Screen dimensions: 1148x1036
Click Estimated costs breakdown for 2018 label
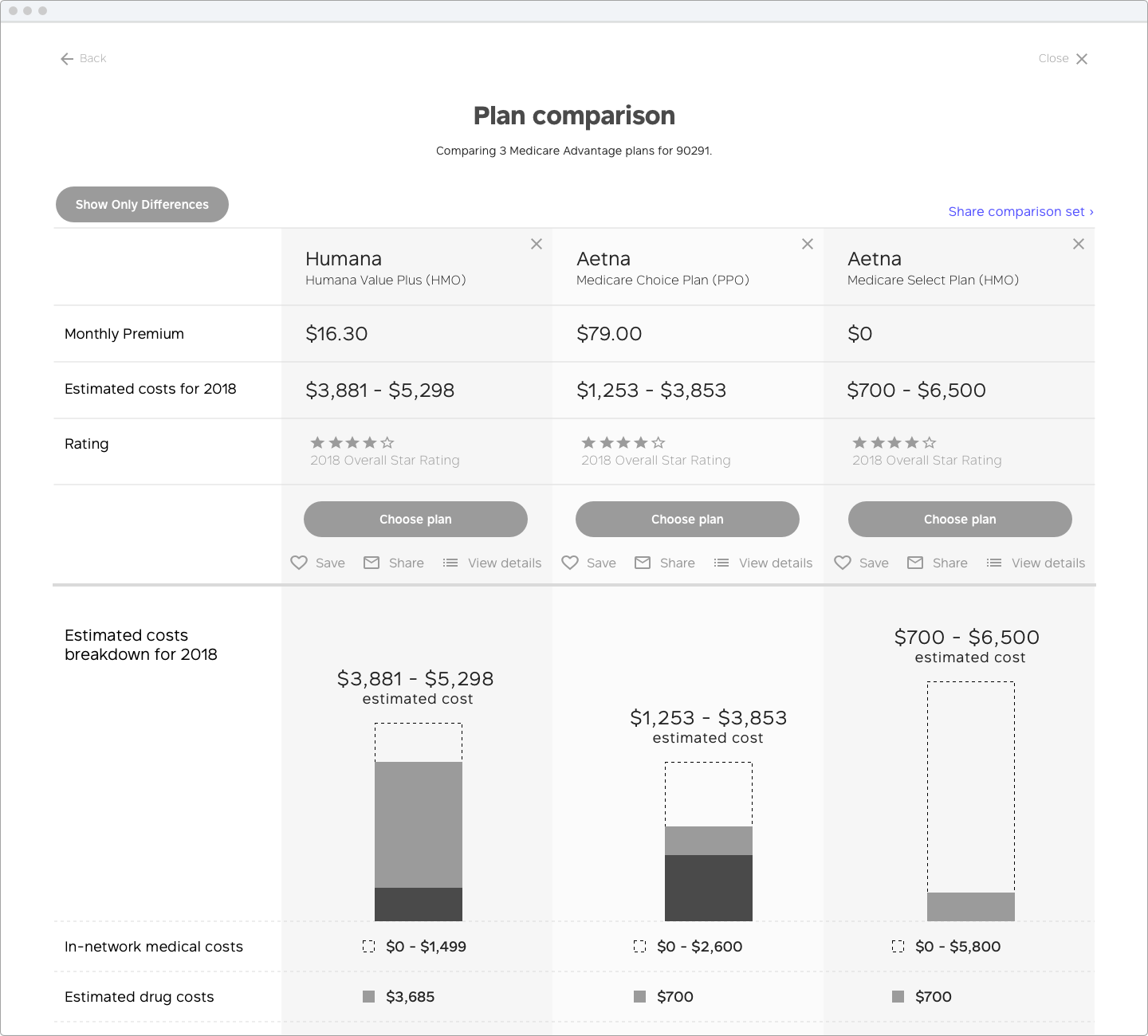141,645
